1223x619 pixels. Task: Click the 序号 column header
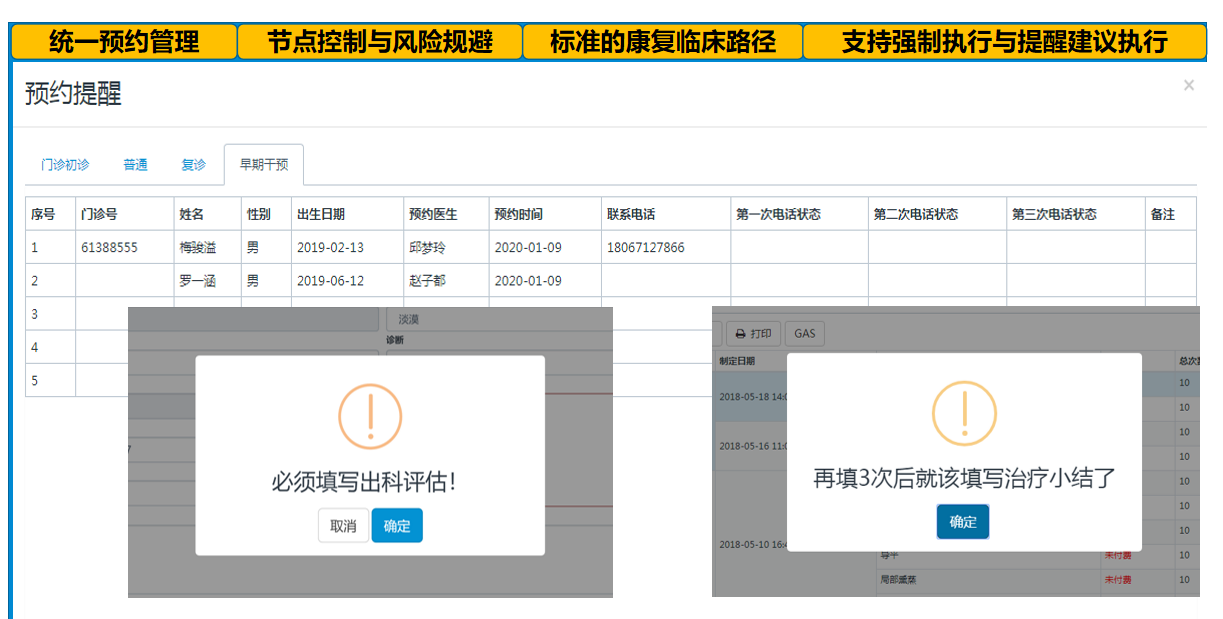(x=50, y=214)
